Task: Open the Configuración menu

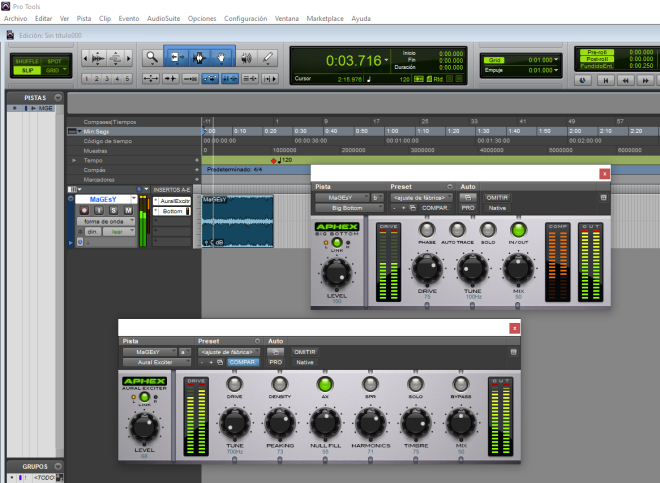Action: click(245, 19)
